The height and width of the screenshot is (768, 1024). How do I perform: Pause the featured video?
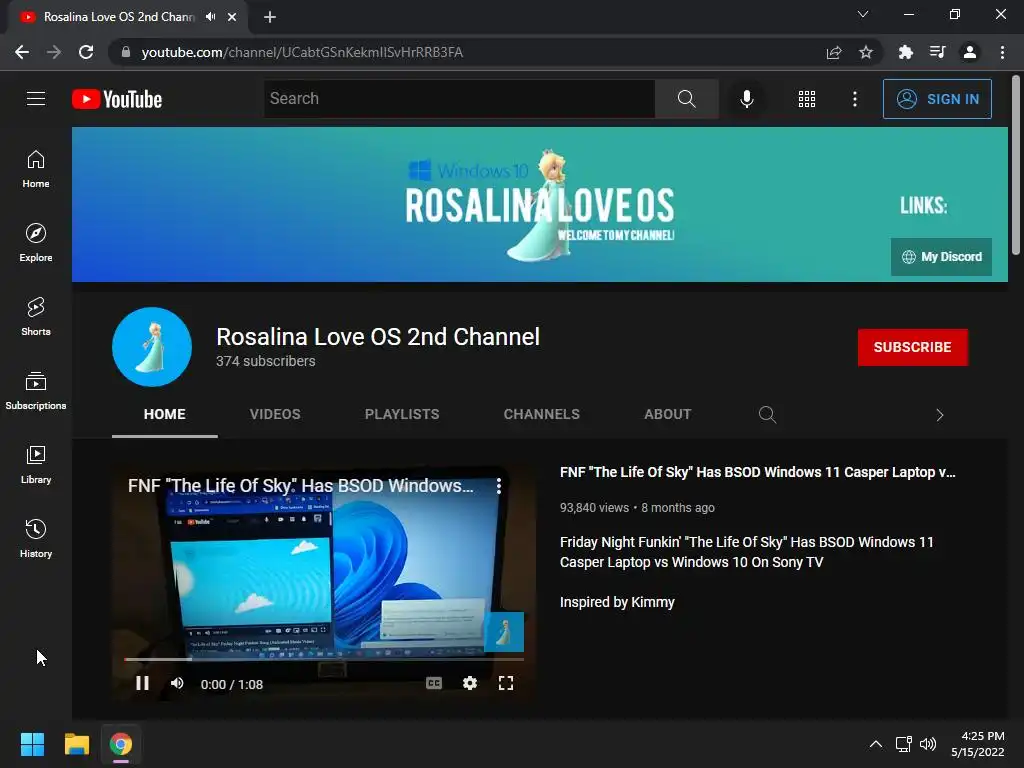tap(142, 683)
